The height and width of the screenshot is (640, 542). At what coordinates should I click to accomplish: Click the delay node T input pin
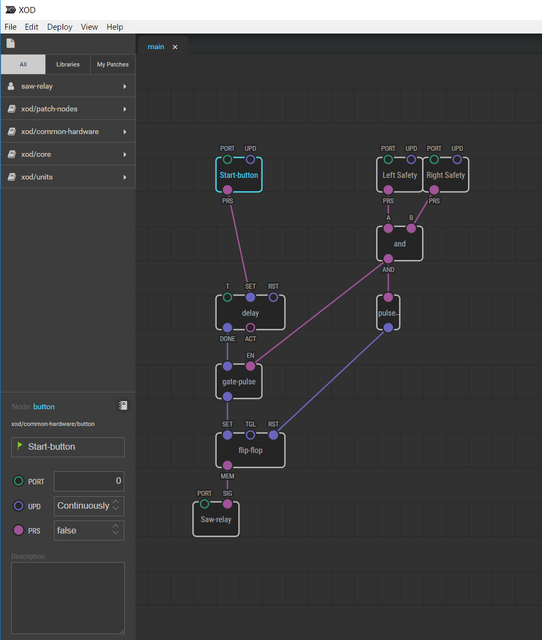coord(227,298)
